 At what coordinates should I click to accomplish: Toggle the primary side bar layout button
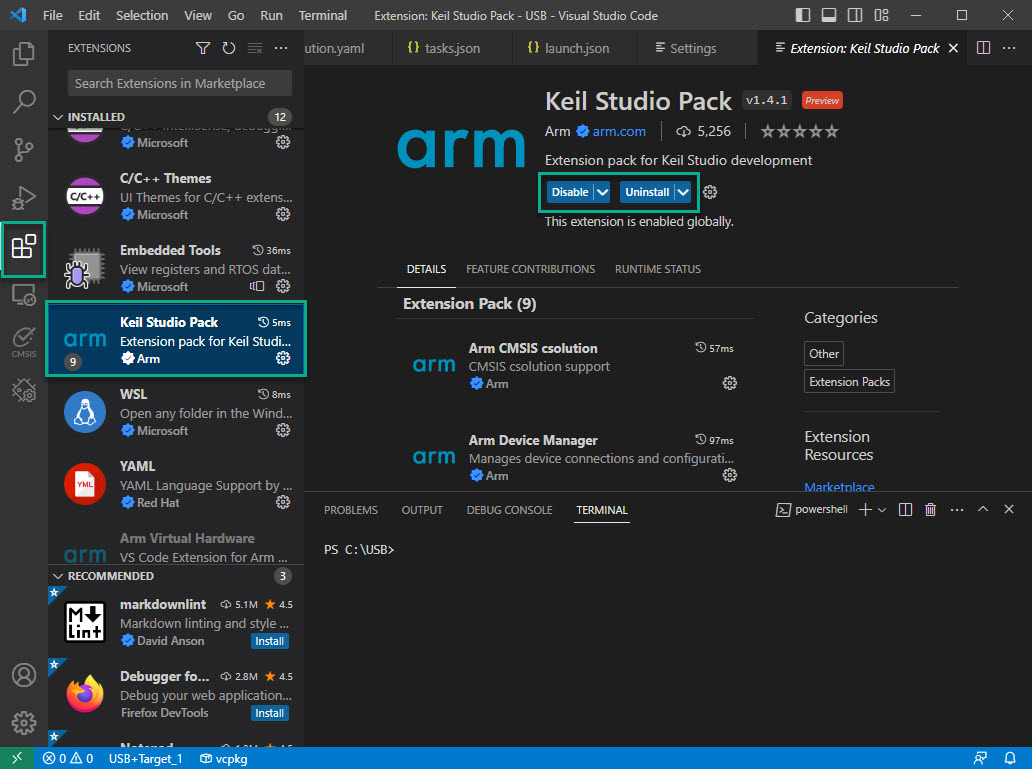(x=805, y=15)
